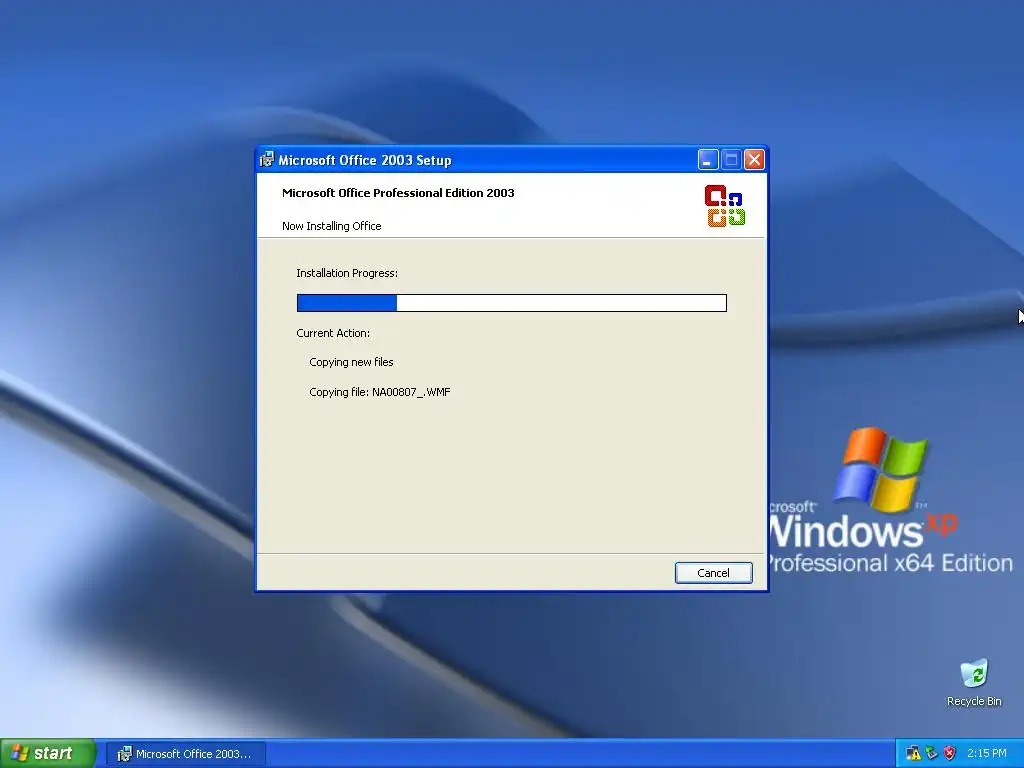Viewport: 1024px width, 768px height.
Task: Click the Office logo in the setup header
Action: pos(725,206)
